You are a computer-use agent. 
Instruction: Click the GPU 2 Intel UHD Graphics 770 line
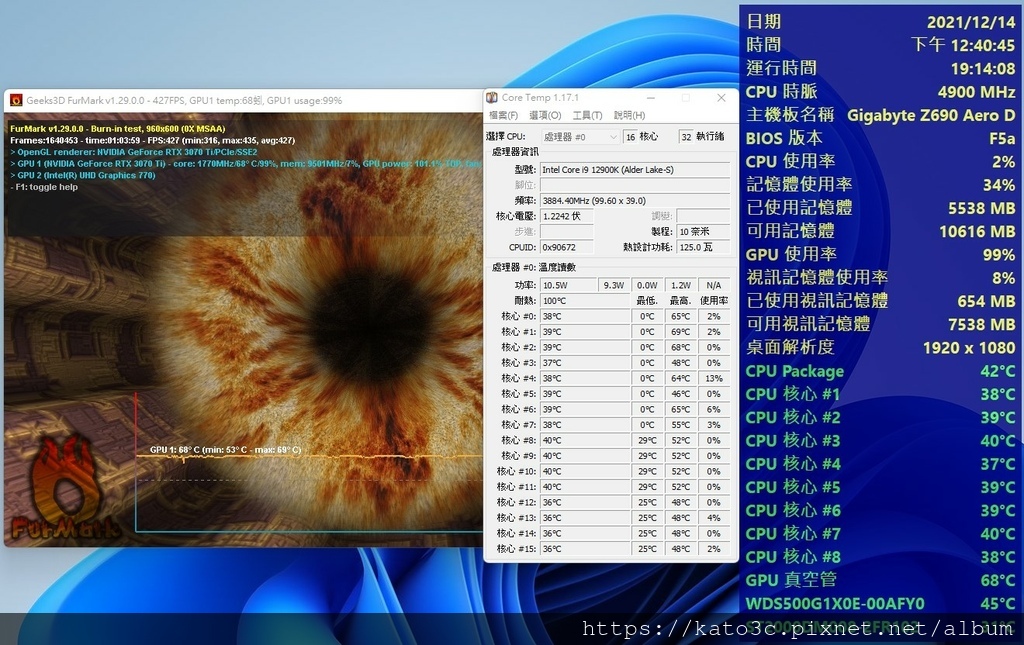coord(83,176)
